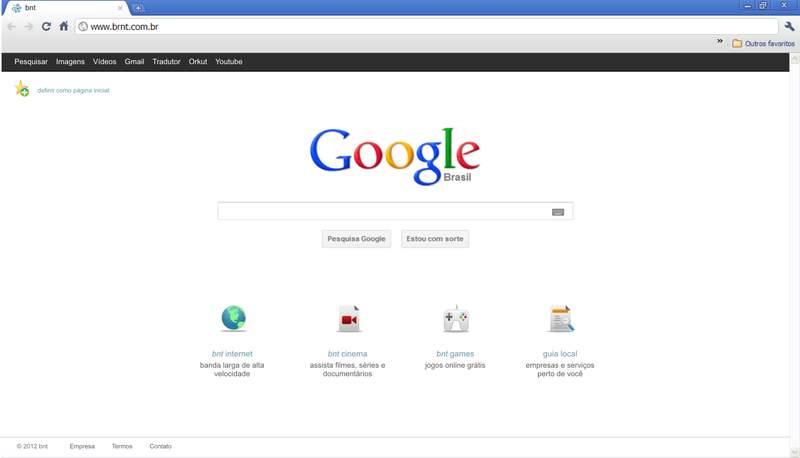Click the vertical scrollbar up arrow
Viewport: 800px width, 458px height.
pos(794,59)
